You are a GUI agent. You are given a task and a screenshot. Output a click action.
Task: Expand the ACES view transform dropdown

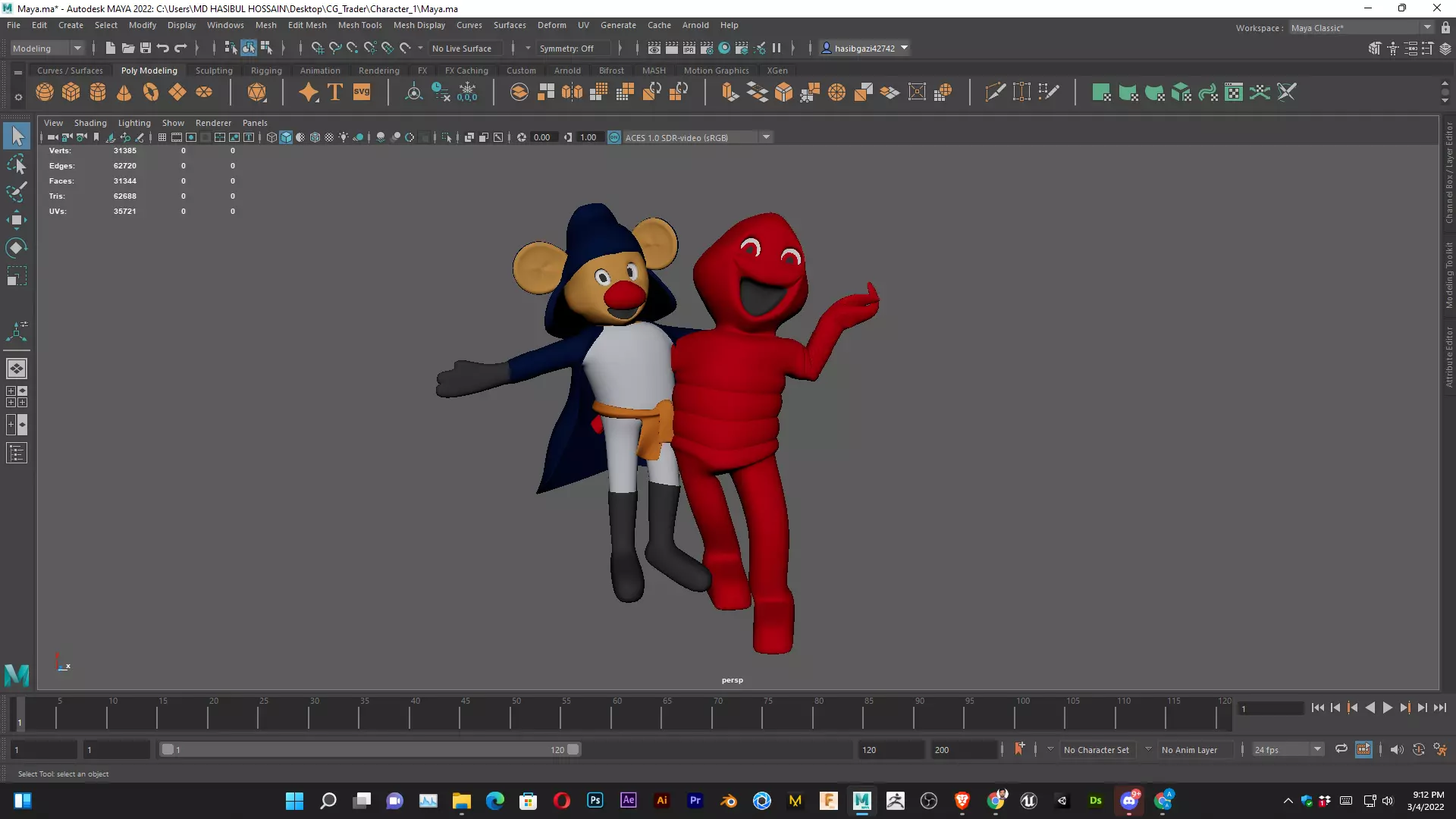point(766,137)
